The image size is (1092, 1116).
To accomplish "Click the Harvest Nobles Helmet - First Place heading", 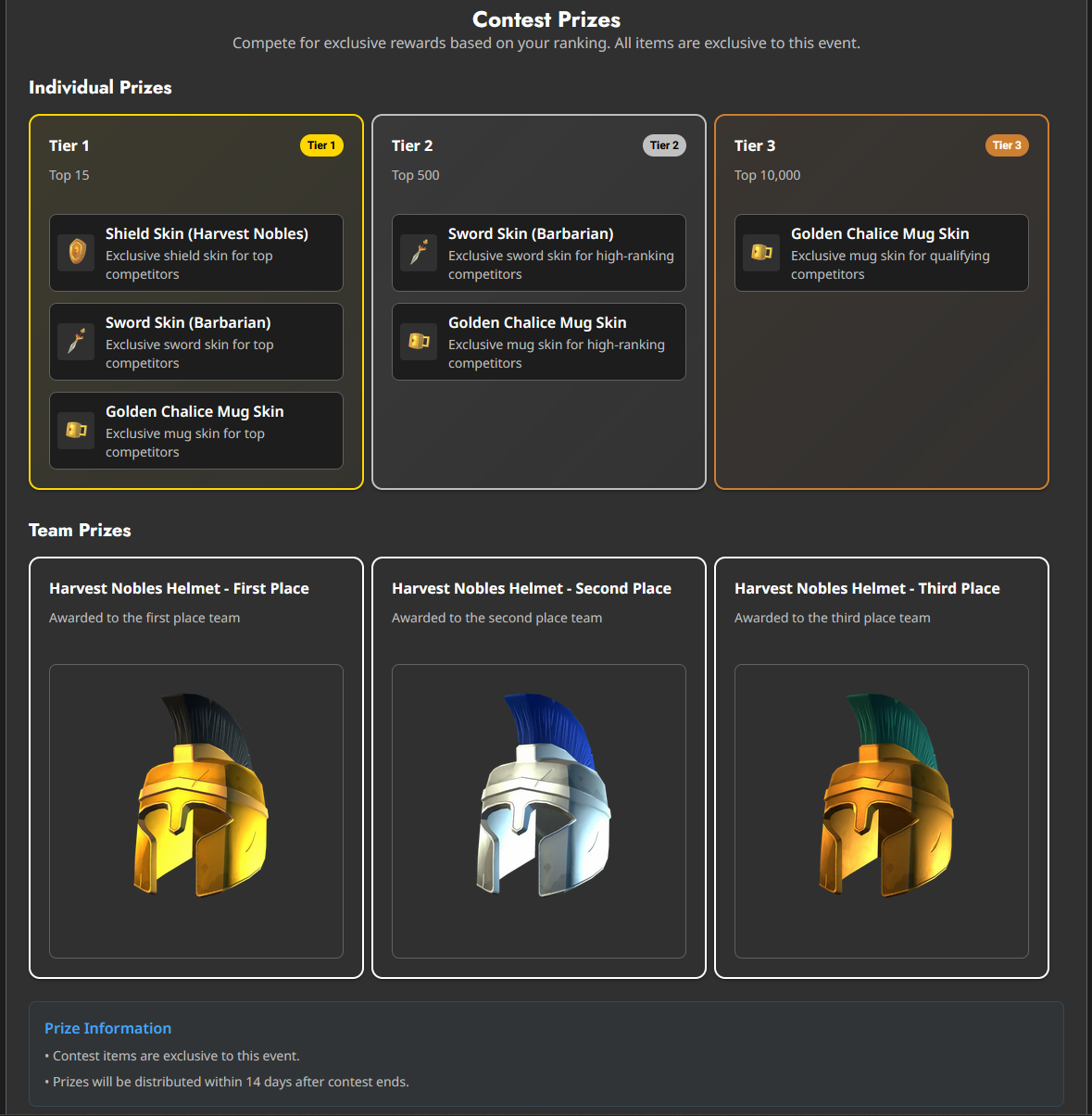I will click(179, 588).
